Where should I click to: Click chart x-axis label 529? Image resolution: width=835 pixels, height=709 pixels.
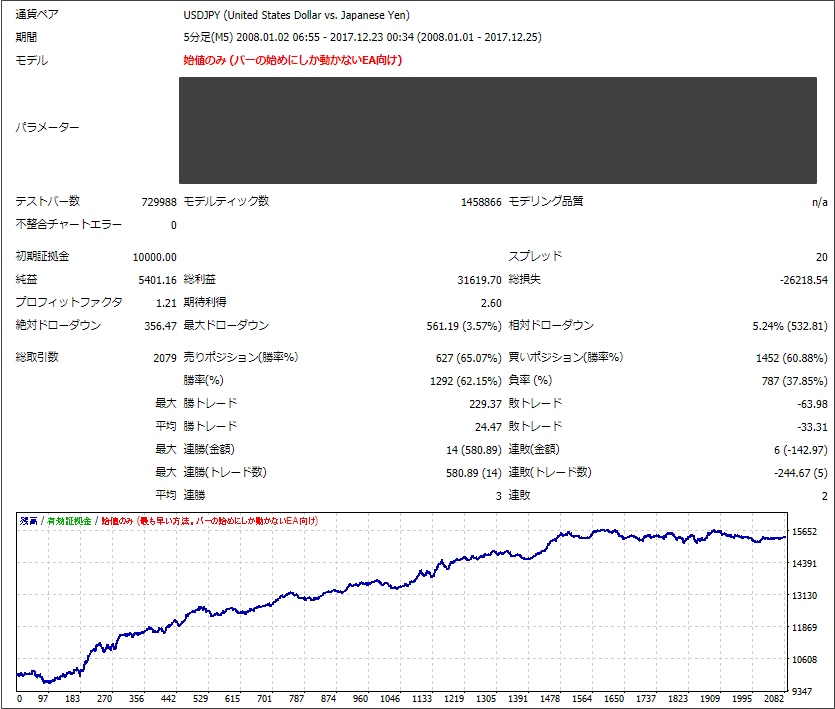pos(200,698)
